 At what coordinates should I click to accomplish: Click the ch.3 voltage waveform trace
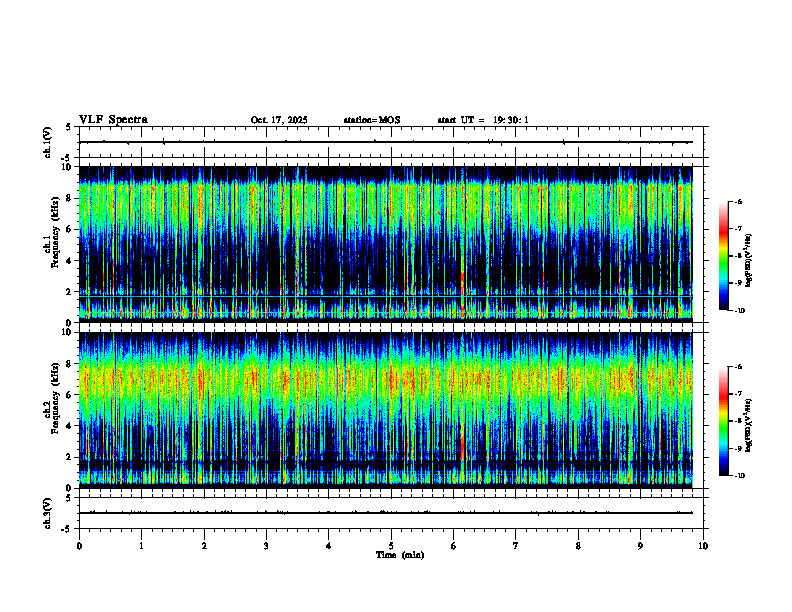(385, 513)
